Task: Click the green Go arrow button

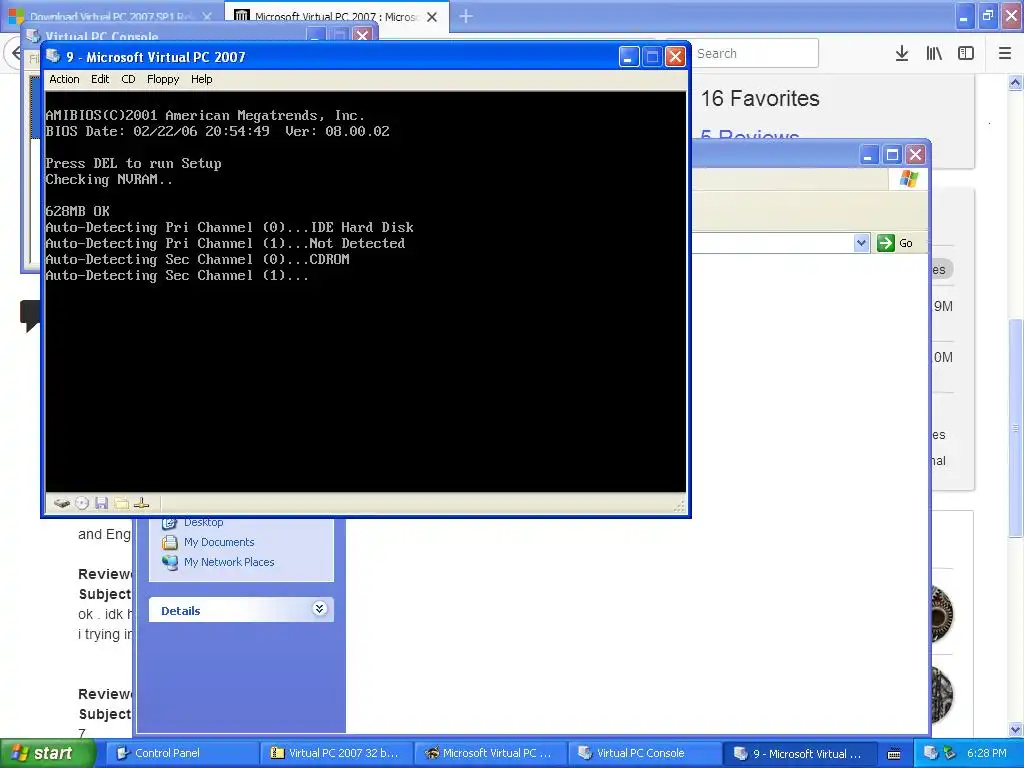Action: click(886, 243)
